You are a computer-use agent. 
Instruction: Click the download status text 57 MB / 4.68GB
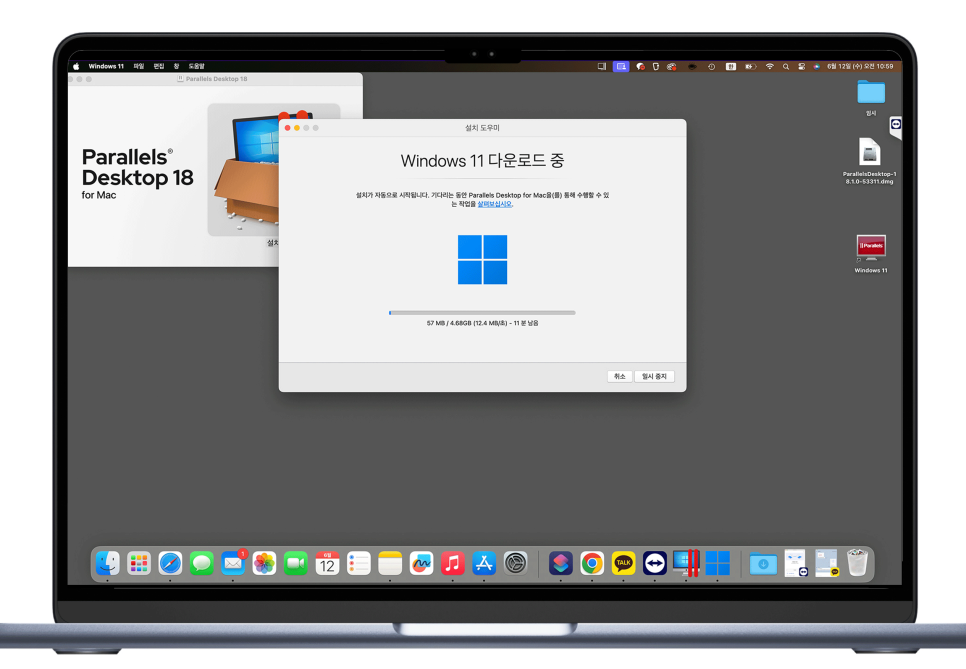(482, 323)
